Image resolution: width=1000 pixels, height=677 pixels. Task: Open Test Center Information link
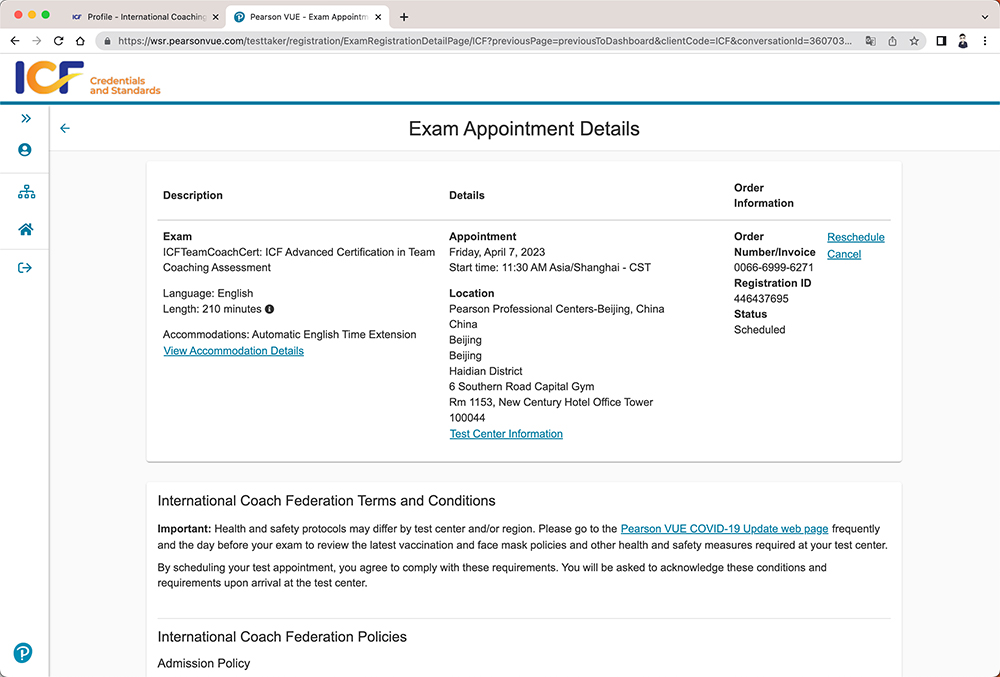[506, 434]
